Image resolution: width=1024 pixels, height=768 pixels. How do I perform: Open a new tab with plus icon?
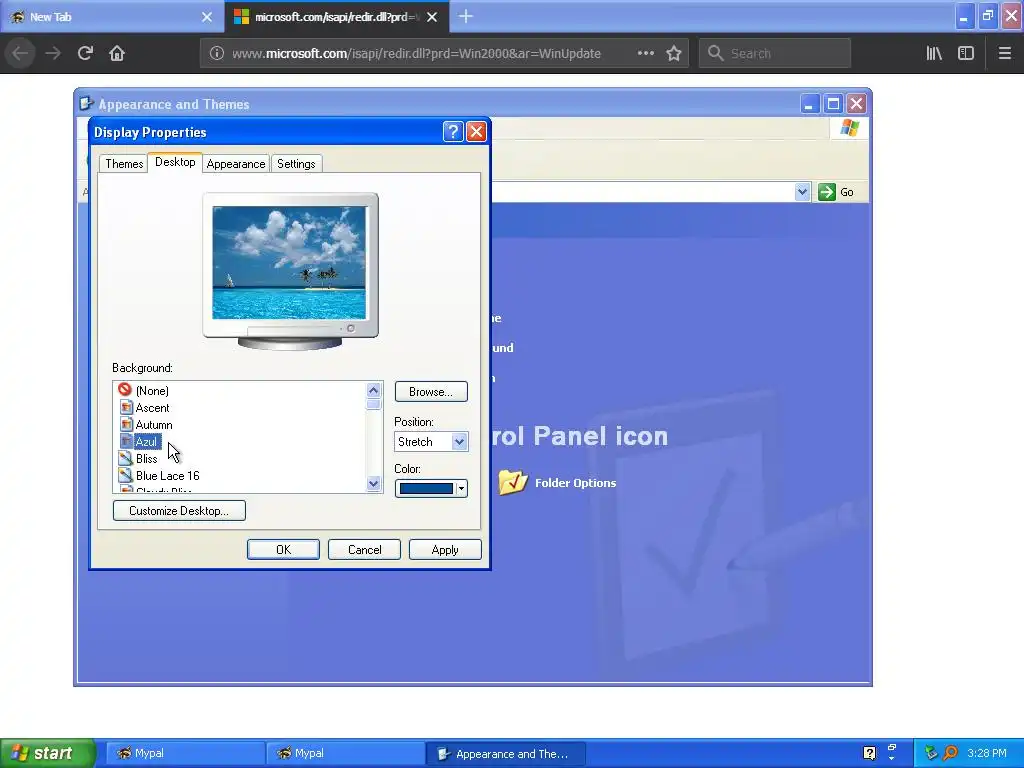click(x=466, y=16)
